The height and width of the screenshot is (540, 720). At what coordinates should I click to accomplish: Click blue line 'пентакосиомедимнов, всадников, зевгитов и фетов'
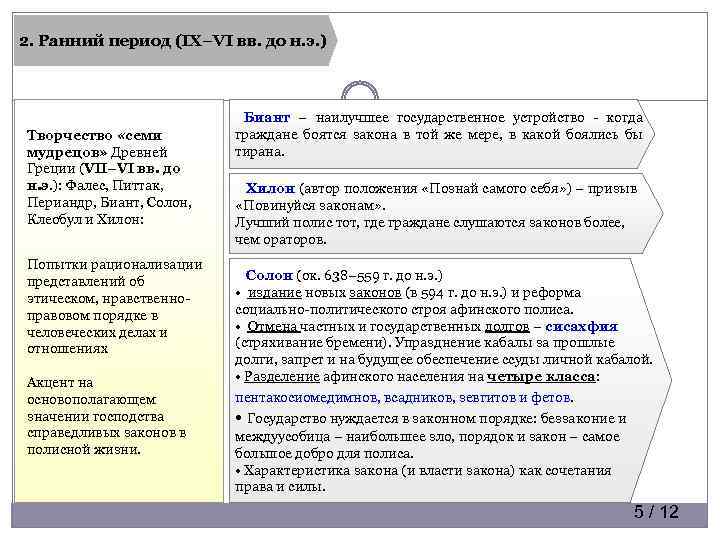(404, 397)
